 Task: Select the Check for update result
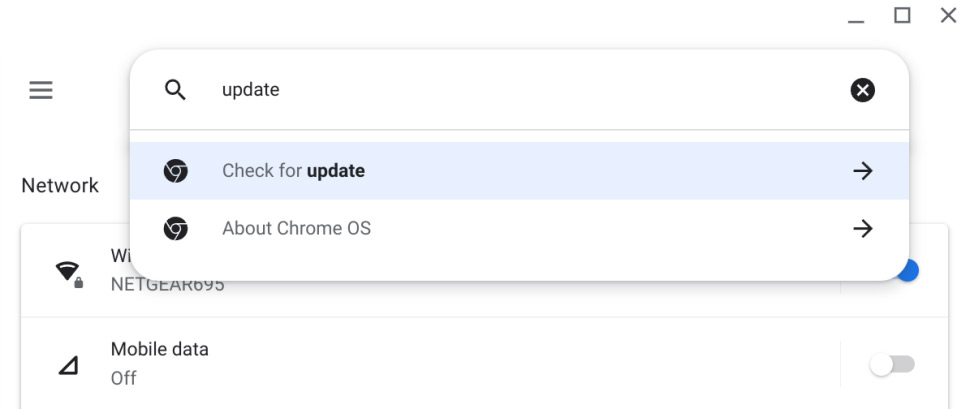coord(519,171)
